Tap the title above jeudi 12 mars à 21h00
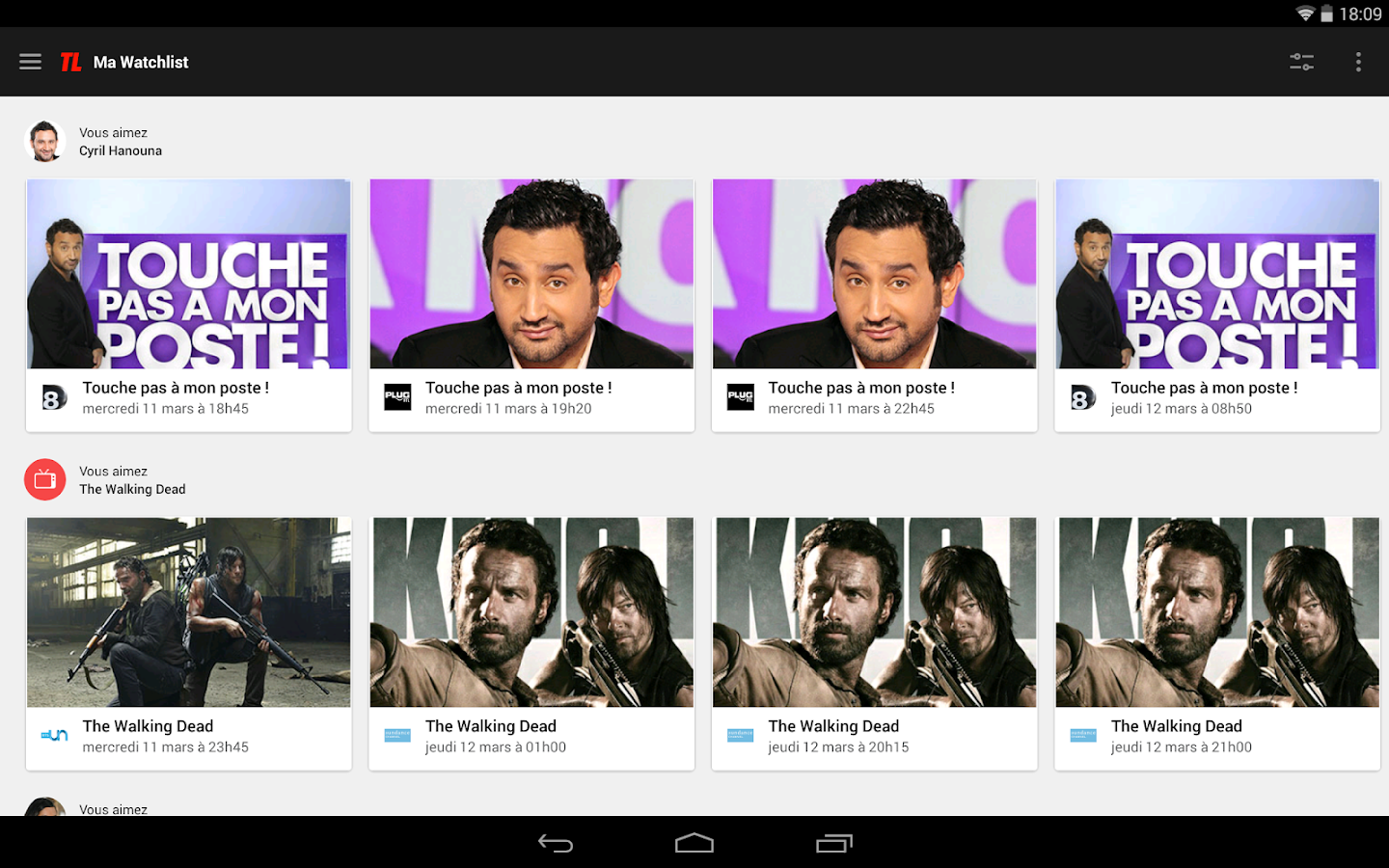This screenshot has width=1389, height=868. [x=1177, y=726]
